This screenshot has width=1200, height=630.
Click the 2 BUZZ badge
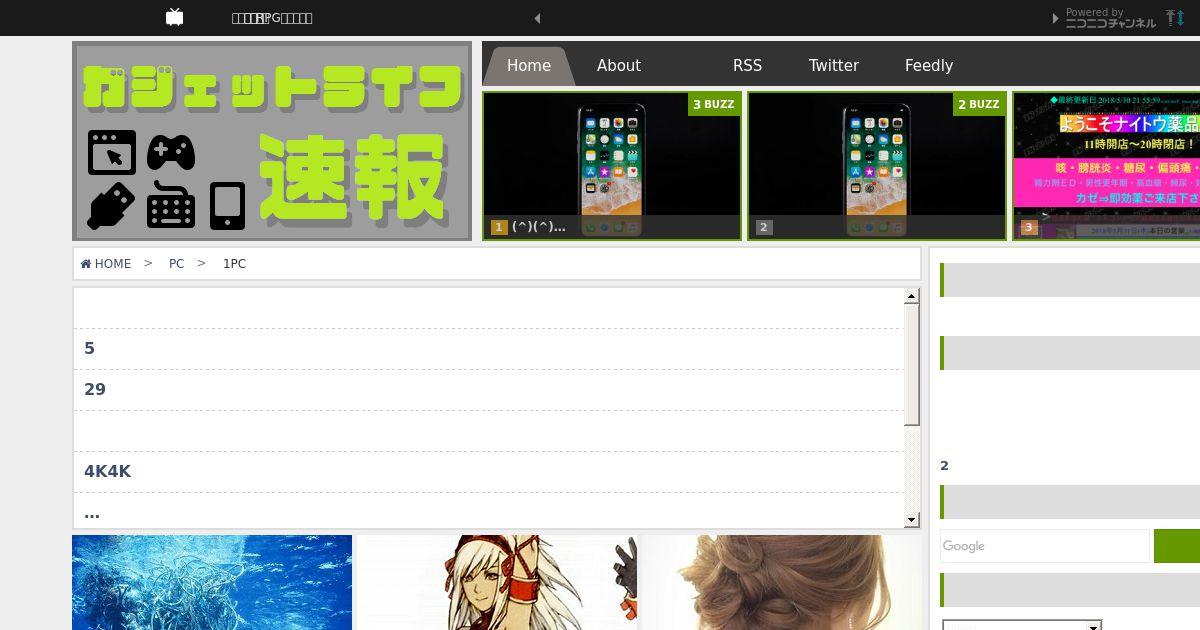pos(979,104)
